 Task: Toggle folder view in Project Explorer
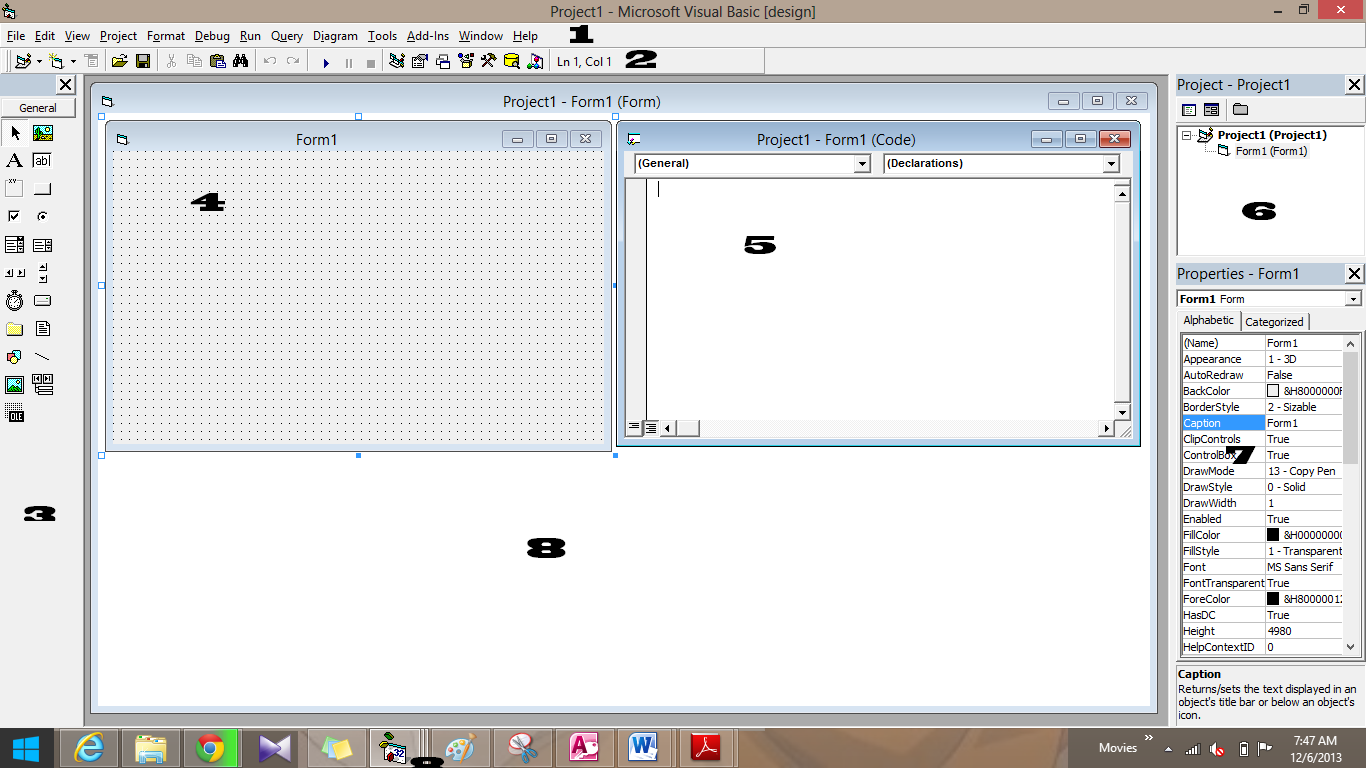click(1239, 110)
